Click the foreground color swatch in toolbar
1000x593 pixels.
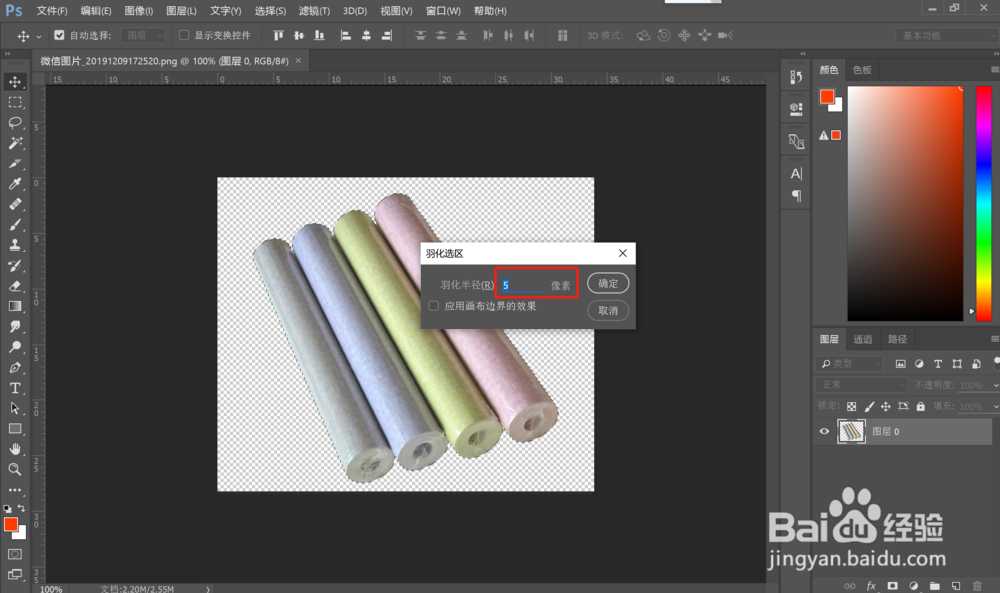coord(11,525)
